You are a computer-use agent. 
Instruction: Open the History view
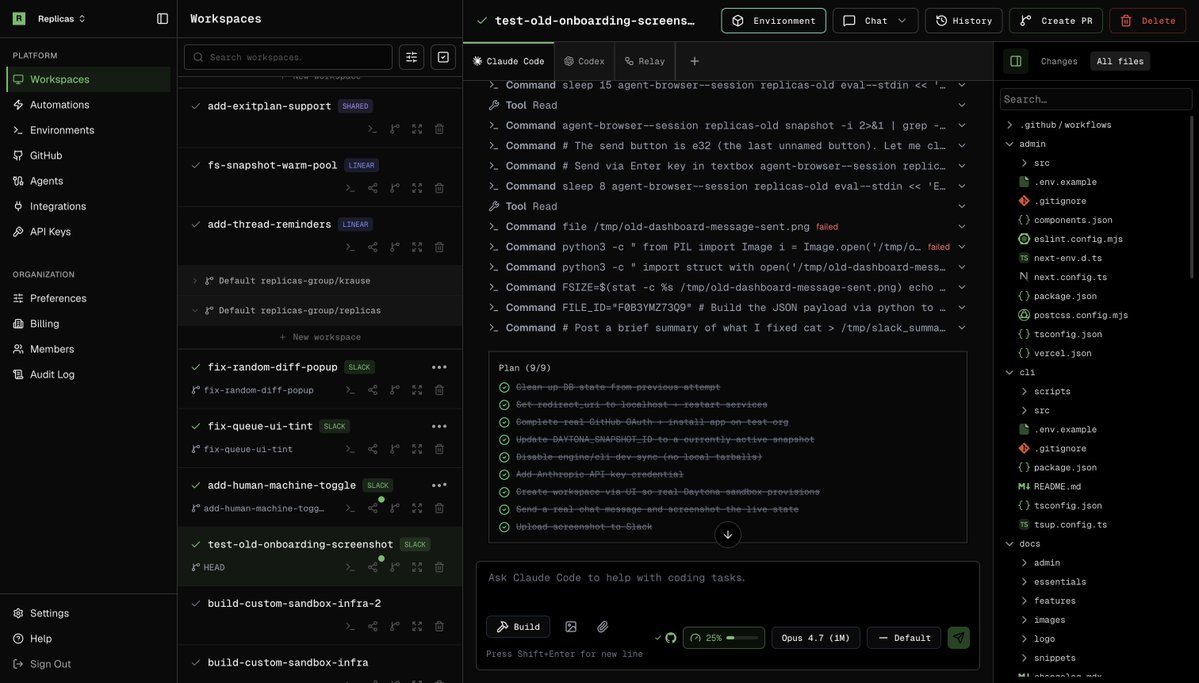963,21
